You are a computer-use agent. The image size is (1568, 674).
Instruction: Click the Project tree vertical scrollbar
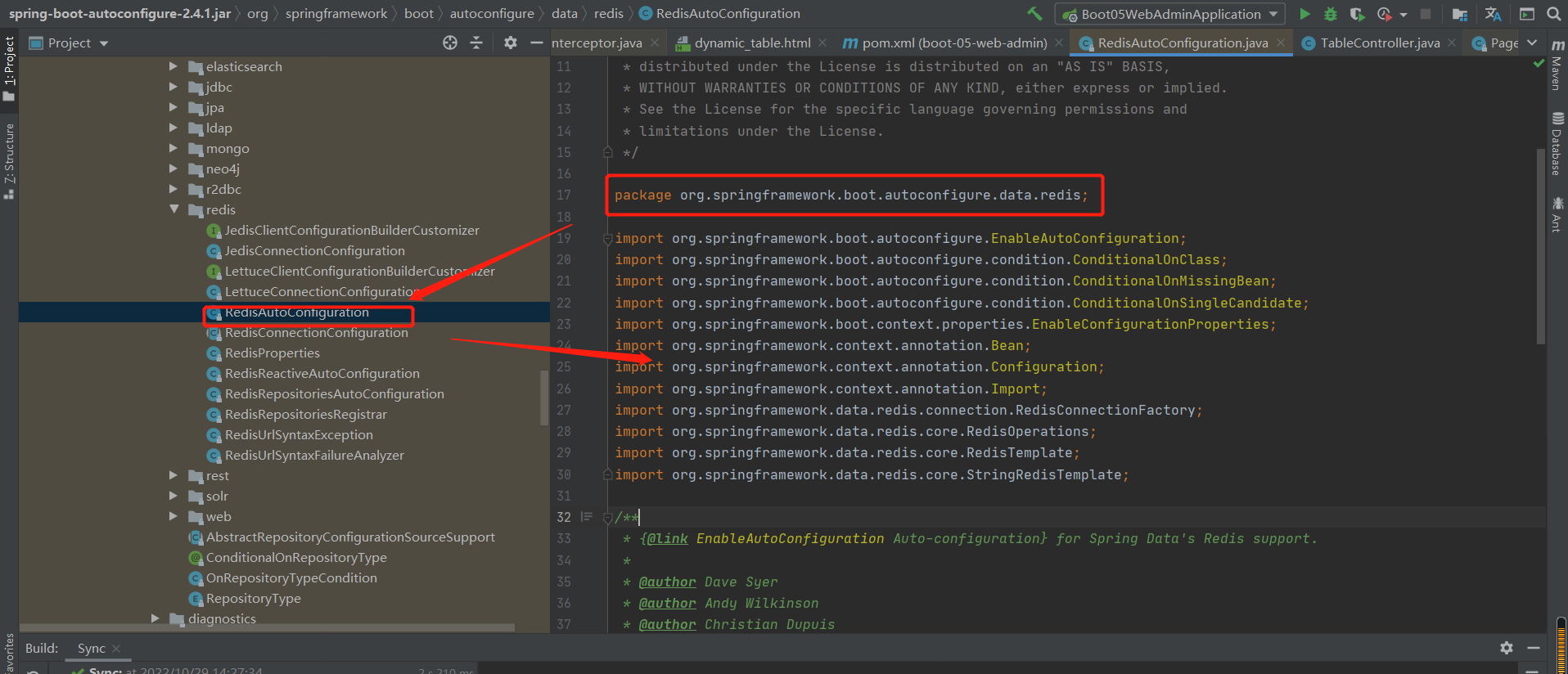pos(544,398)
